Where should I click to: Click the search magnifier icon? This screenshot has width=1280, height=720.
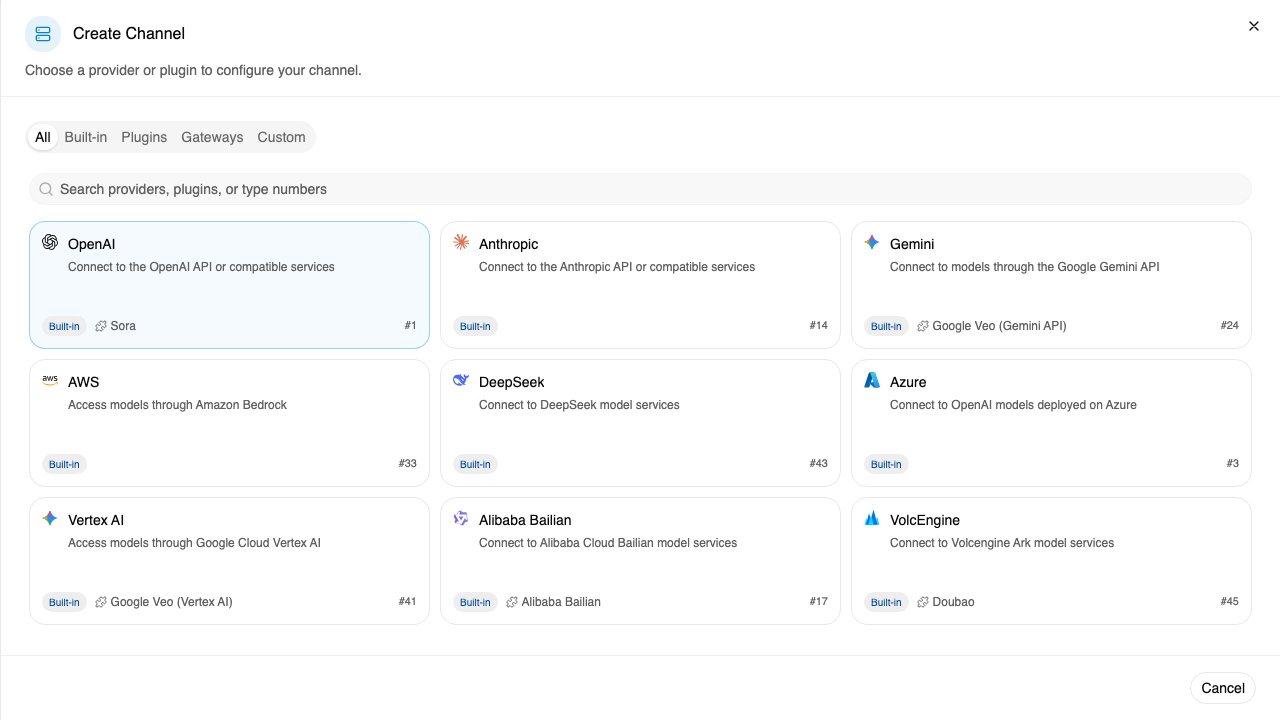(x=46, y=189)
